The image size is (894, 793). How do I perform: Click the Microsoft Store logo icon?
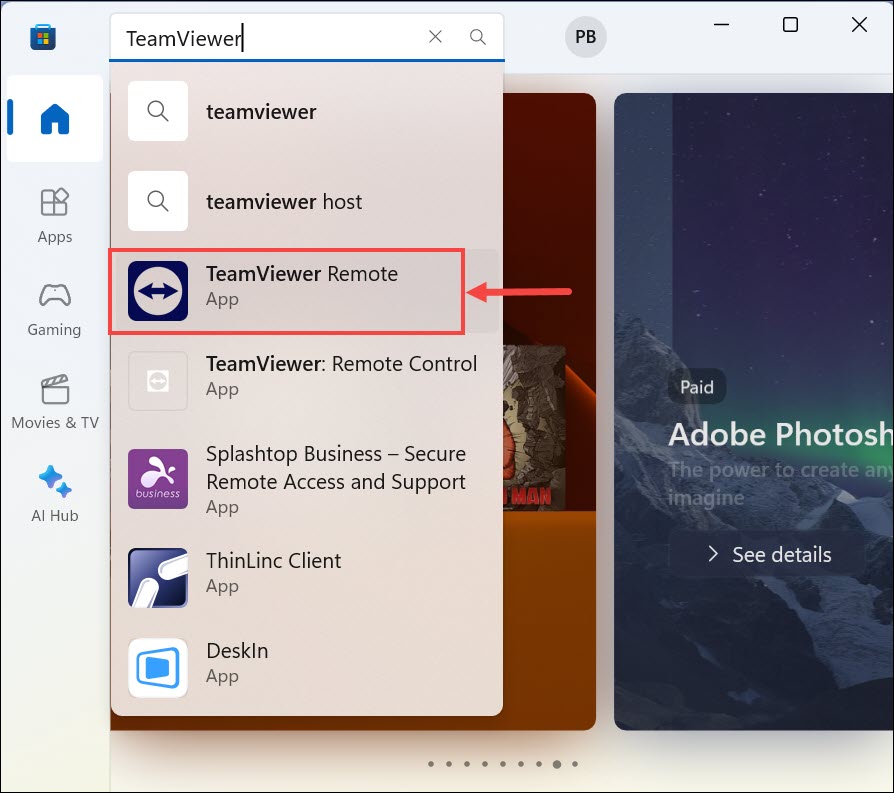[x=42, y=37]
